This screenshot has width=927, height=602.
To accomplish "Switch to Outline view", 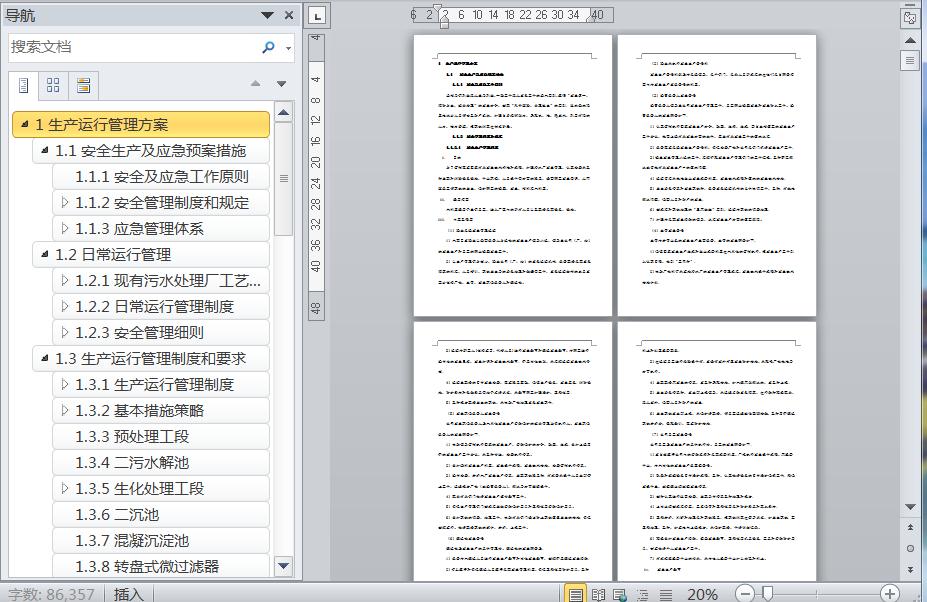I will 643,594.
